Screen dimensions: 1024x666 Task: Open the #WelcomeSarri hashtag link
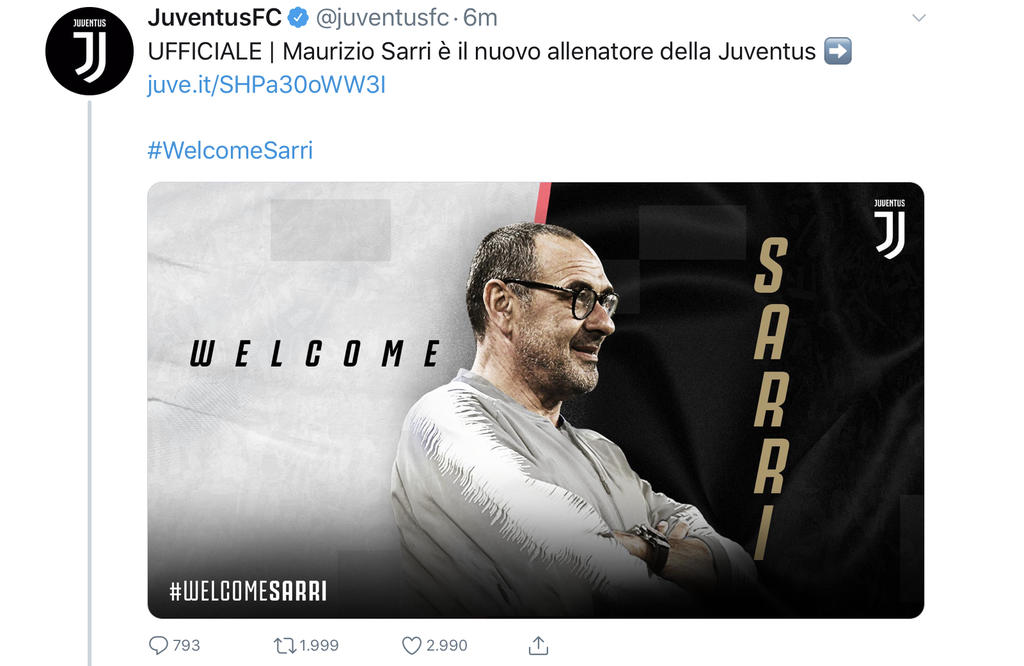point(230,150)
